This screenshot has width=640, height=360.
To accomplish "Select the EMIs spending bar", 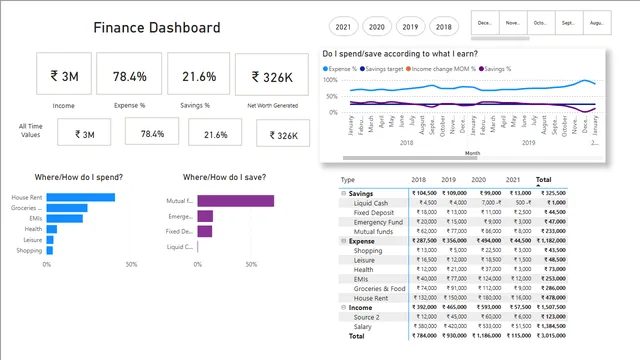I will coord(64,219).
